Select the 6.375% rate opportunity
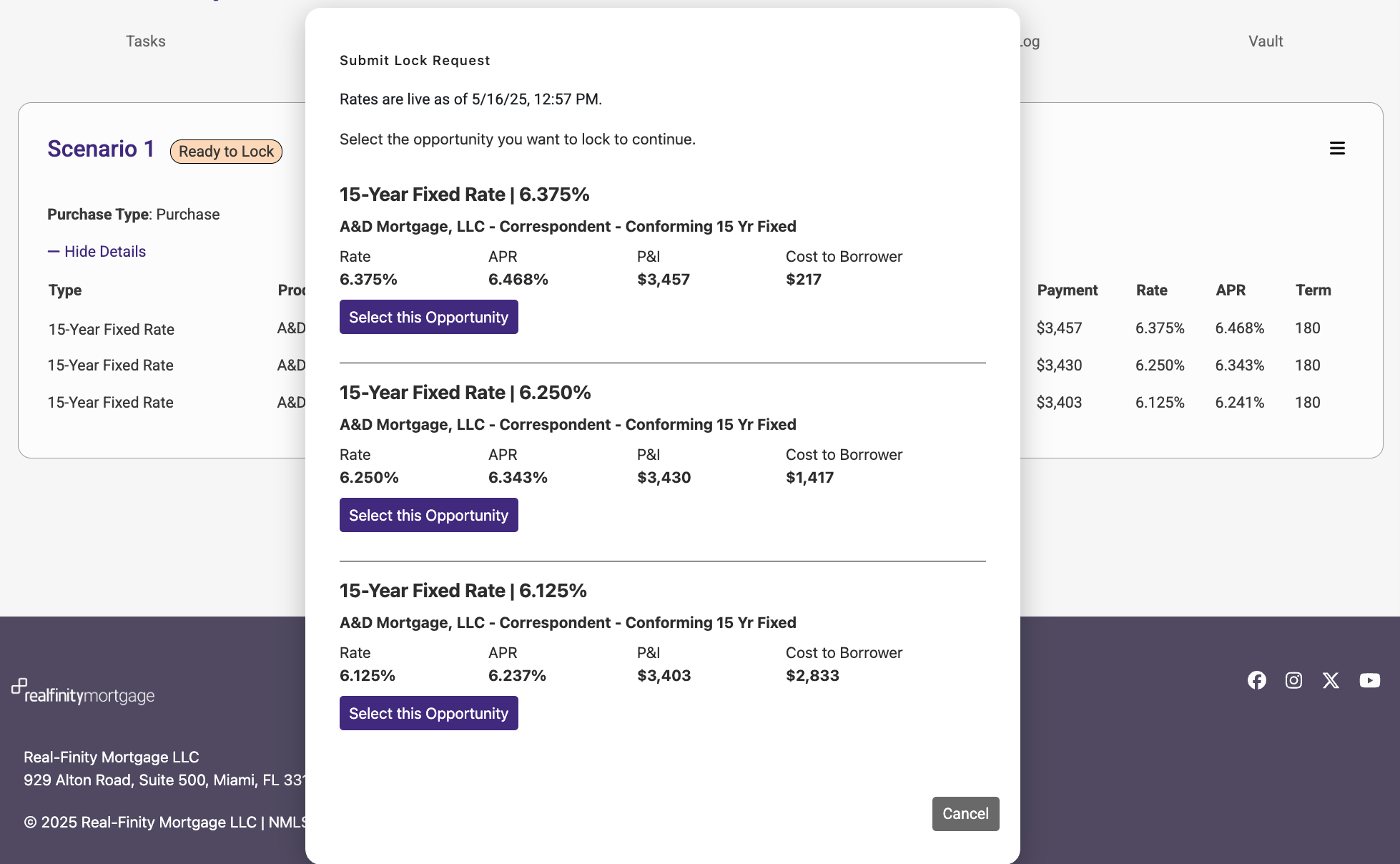This screenshot has width=1400, height=864. [428, 317]
